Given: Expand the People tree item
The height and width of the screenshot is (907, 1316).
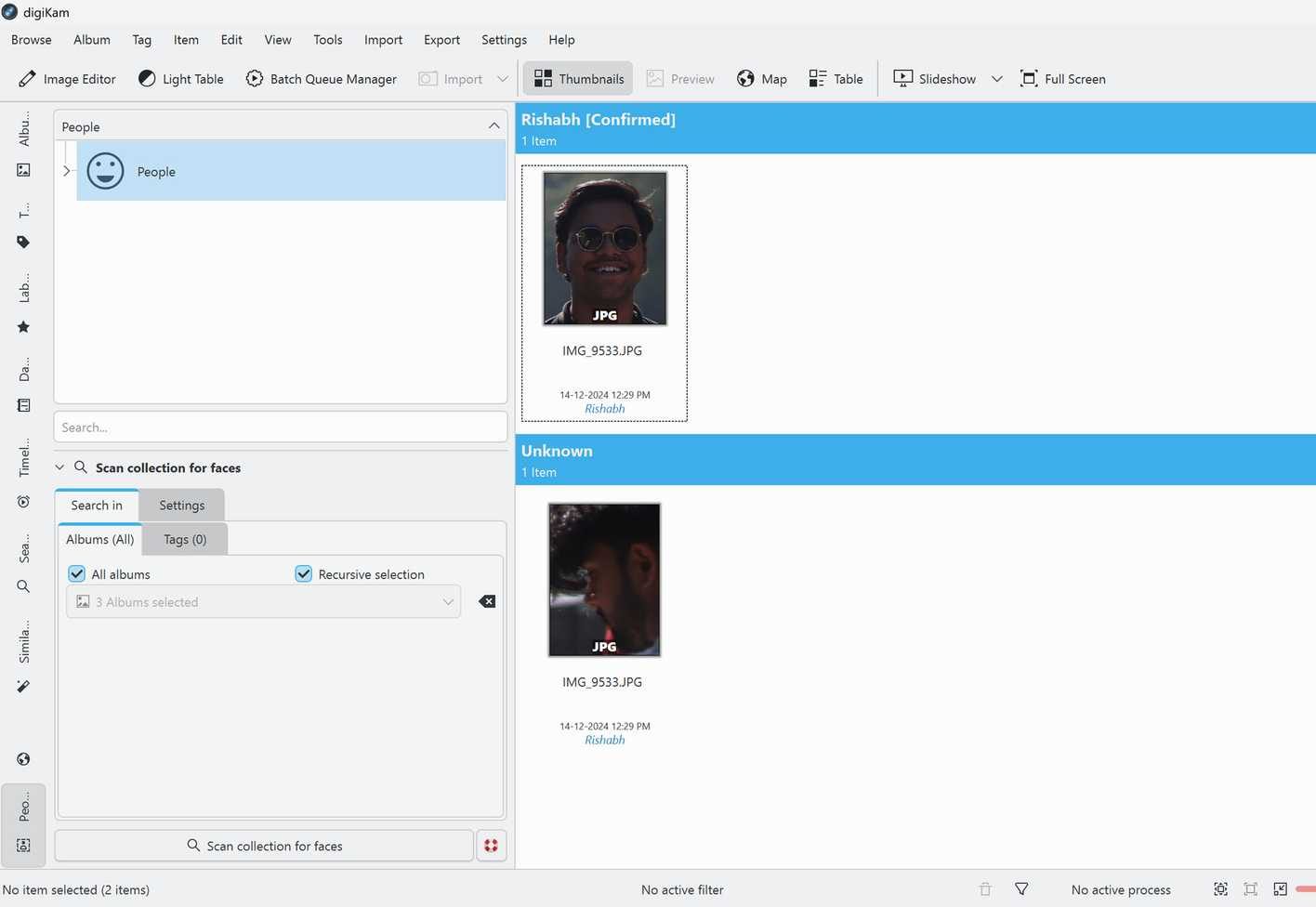Looking at the screenshot, I should (x=66, y=170).
